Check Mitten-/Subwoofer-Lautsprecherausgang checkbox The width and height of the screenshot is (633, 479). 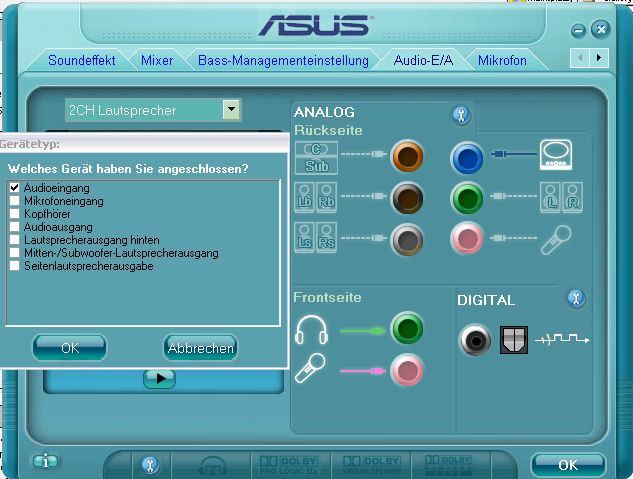15,253
